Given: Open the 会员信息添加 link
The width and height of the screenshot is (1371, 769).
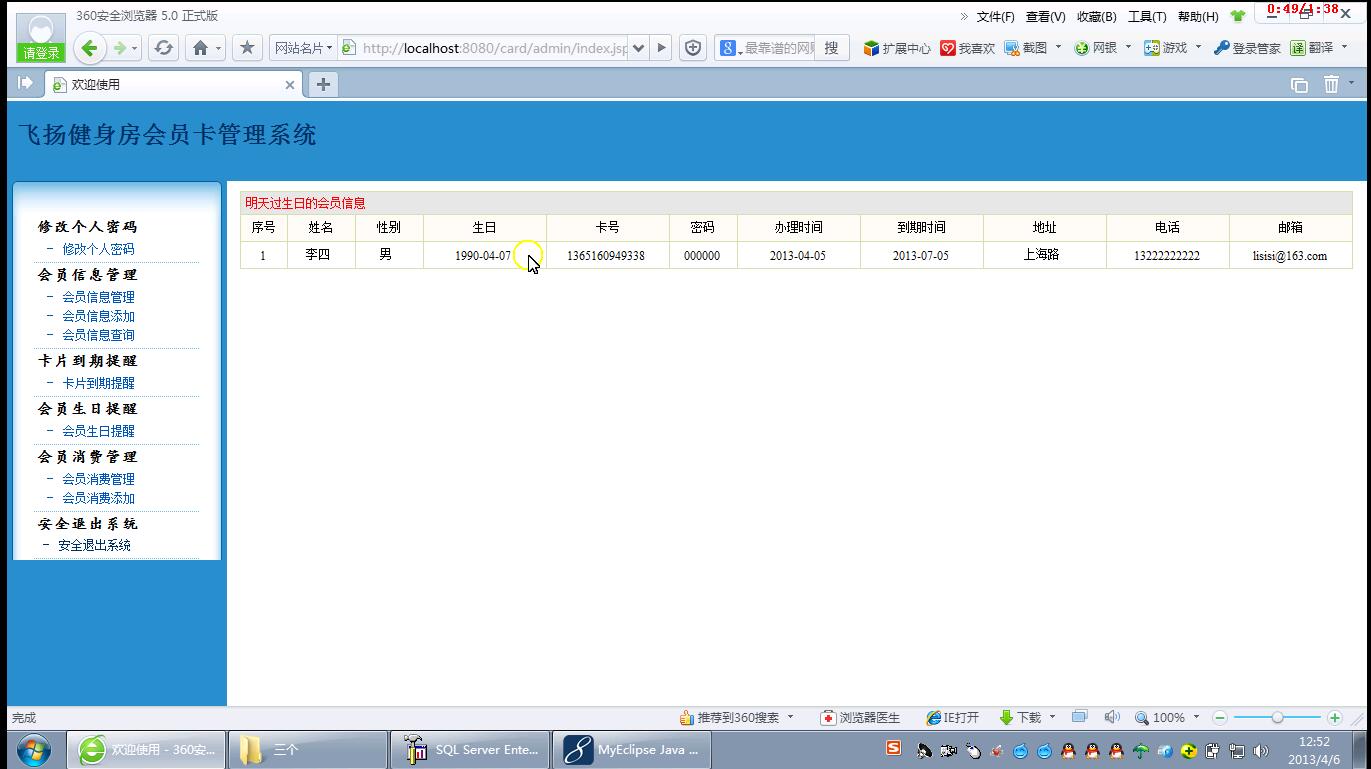Looking at the screenshot, I should tap(98, 316).
